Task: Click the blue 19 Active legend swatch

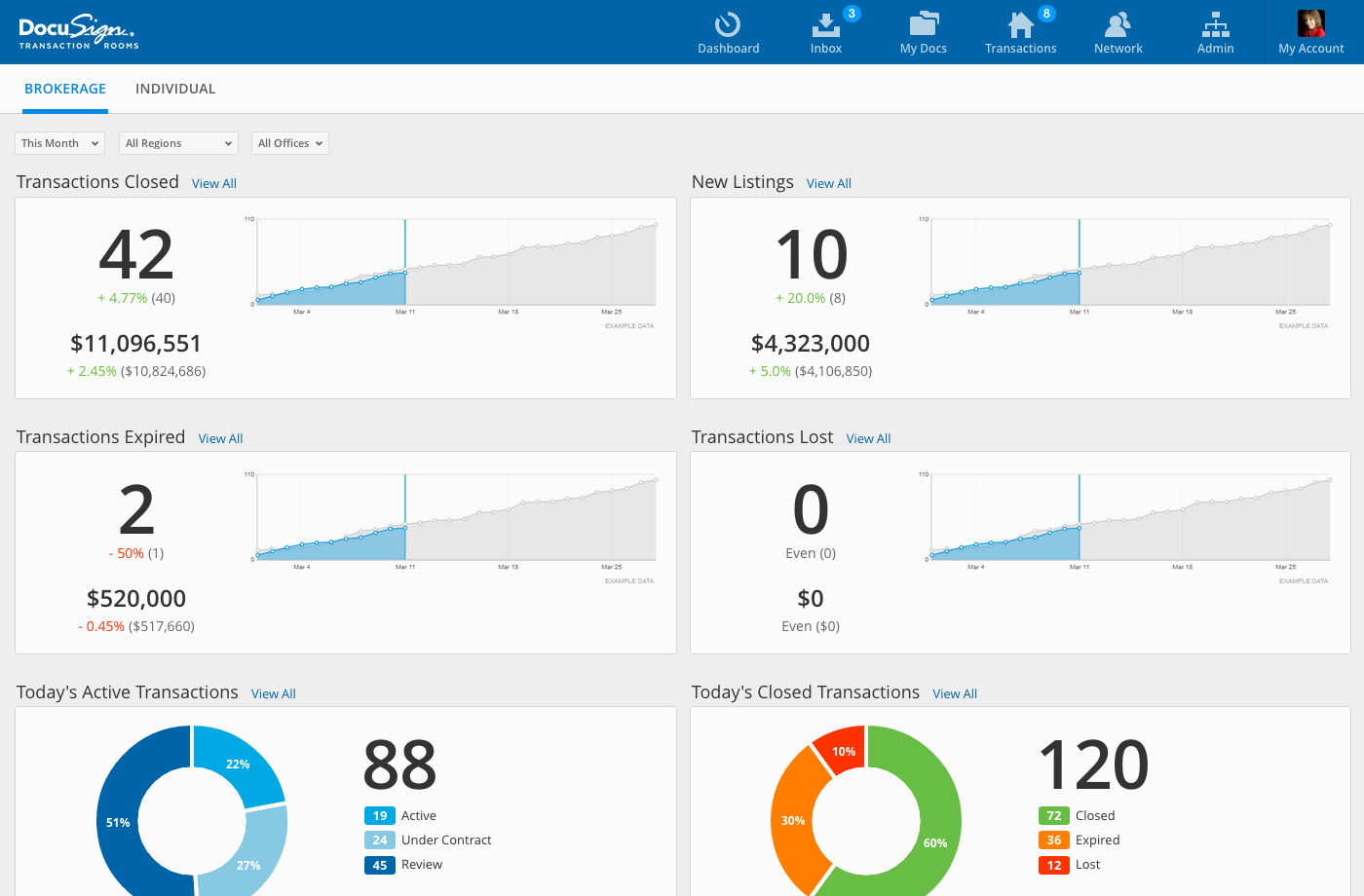Action: [x=380, y=816]
